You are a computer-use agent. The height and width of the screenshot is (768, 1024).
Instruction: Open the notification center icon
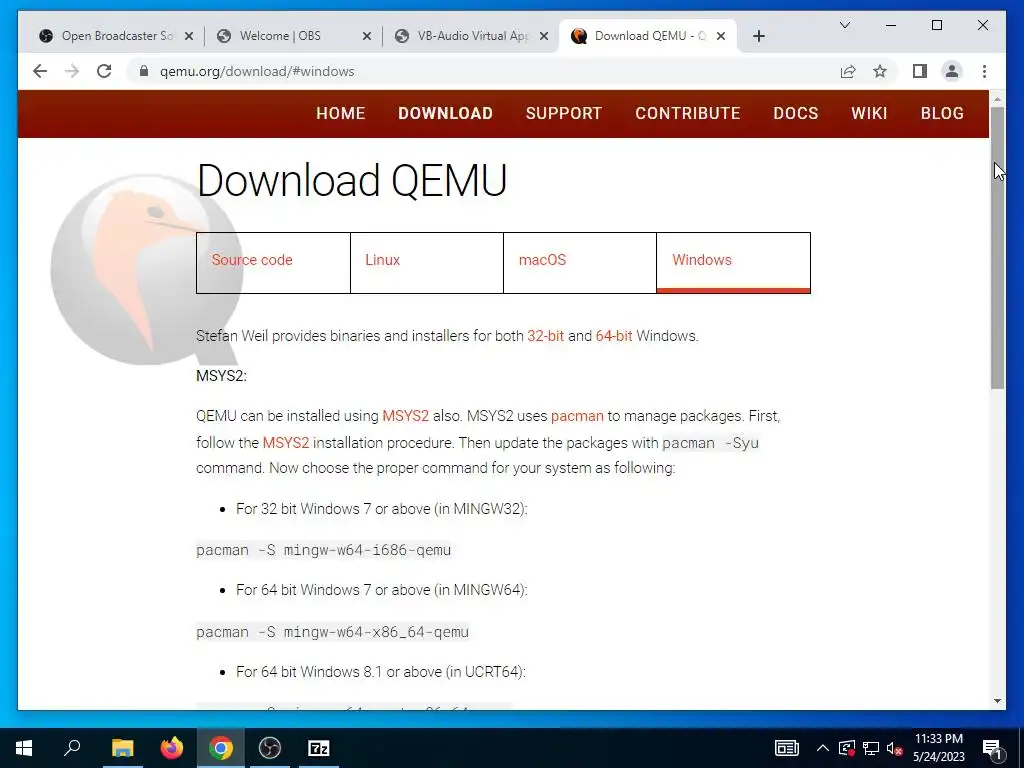[992, 748]
